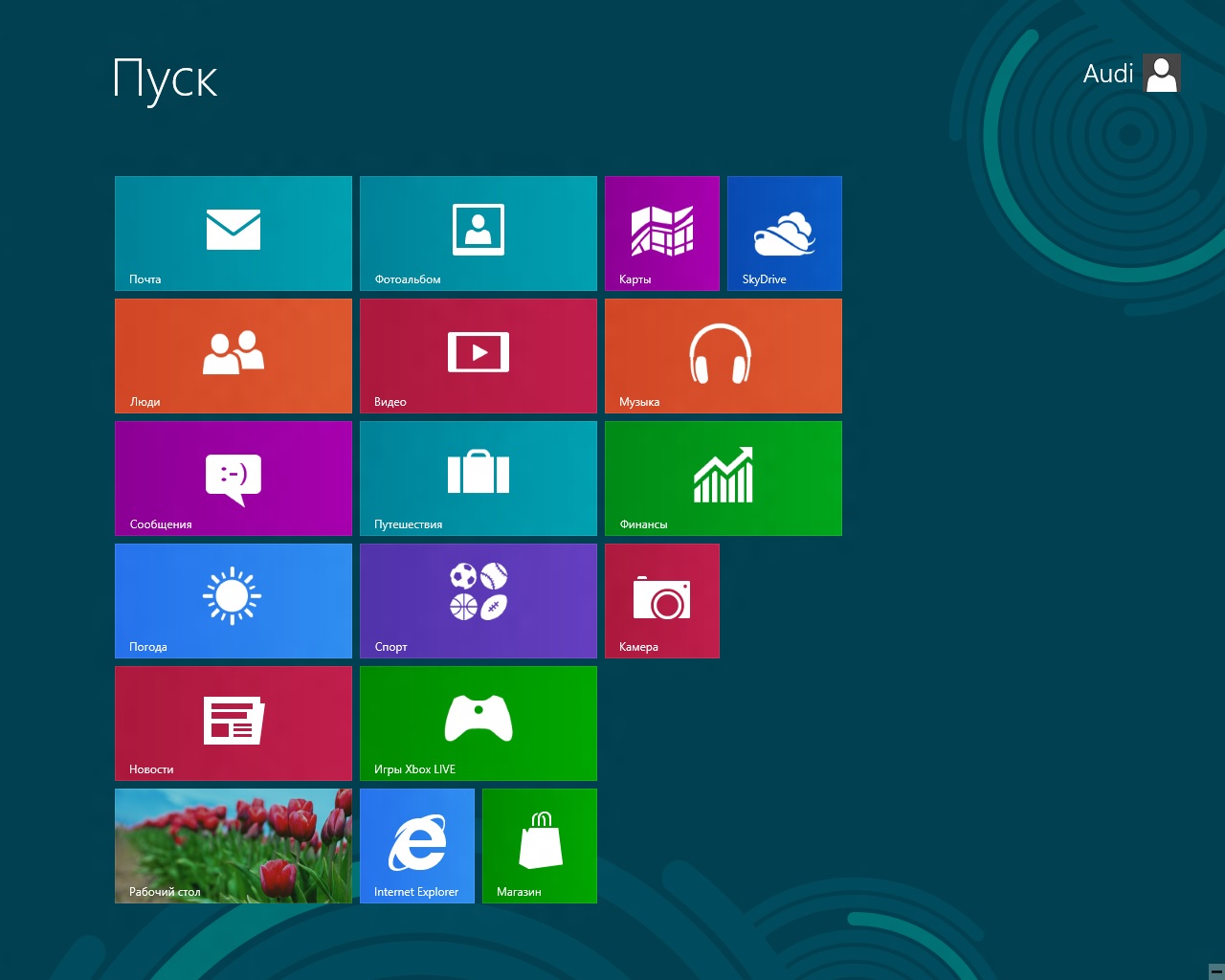Open the Магазин store tile

click(x=540, y=846)
